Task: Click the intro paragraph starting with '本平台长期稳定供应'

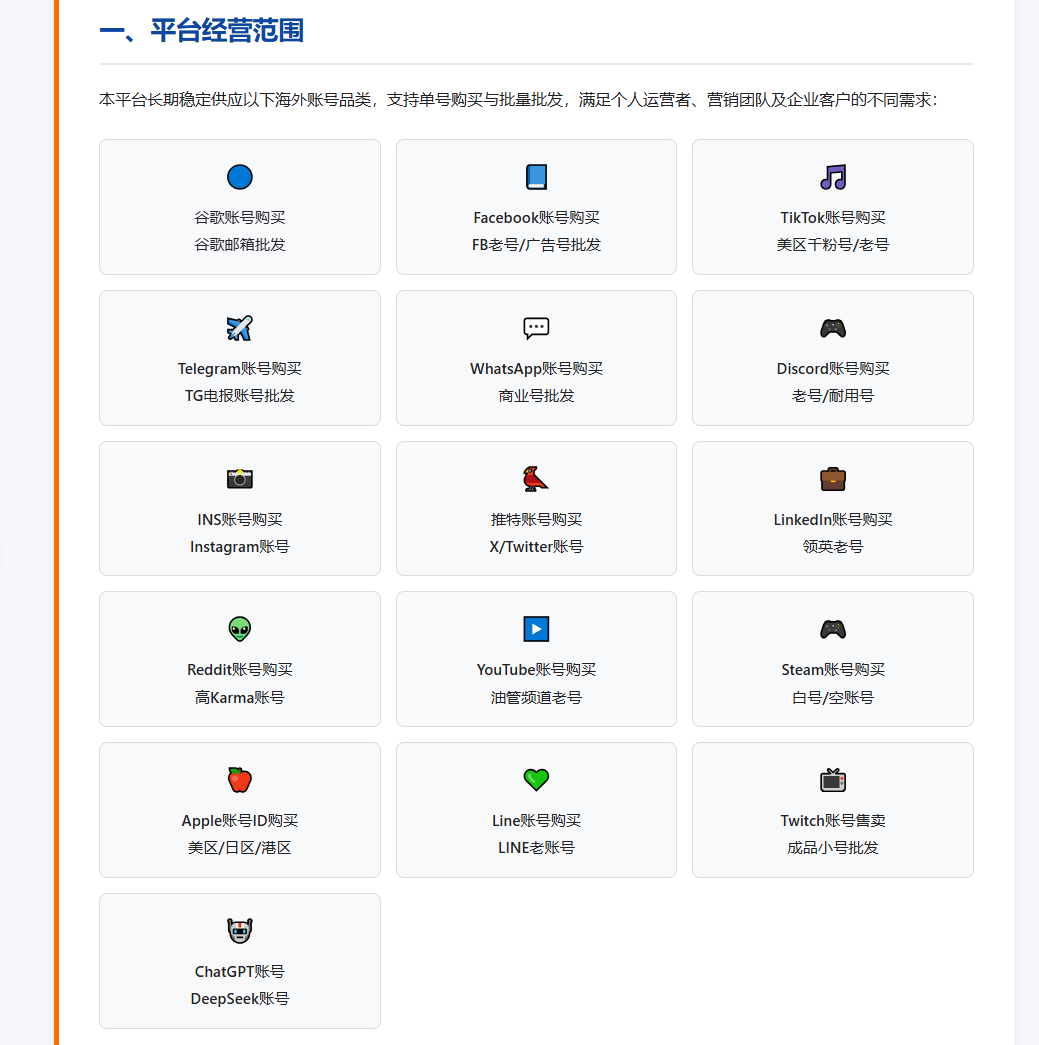Action: [518, 100]
